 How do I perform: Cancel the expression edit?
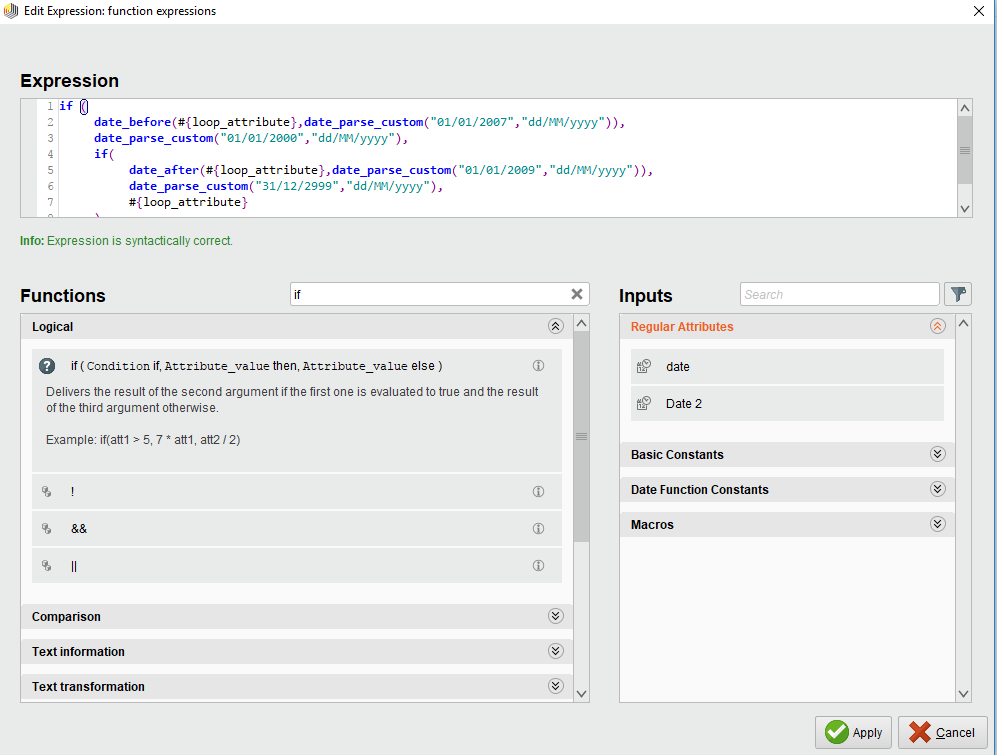click(x=942, y=732)
